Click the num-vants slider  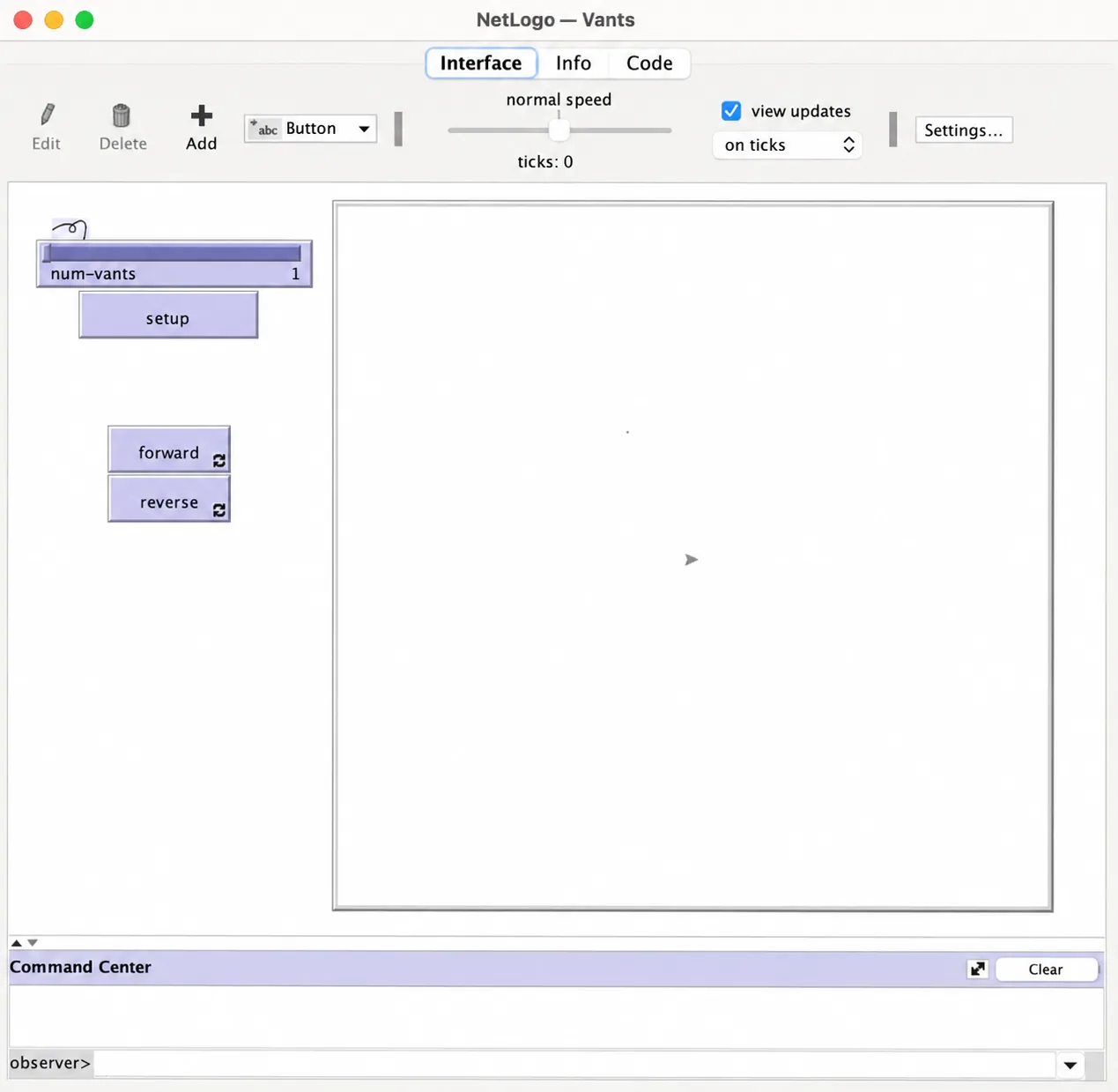pos(174,264)
